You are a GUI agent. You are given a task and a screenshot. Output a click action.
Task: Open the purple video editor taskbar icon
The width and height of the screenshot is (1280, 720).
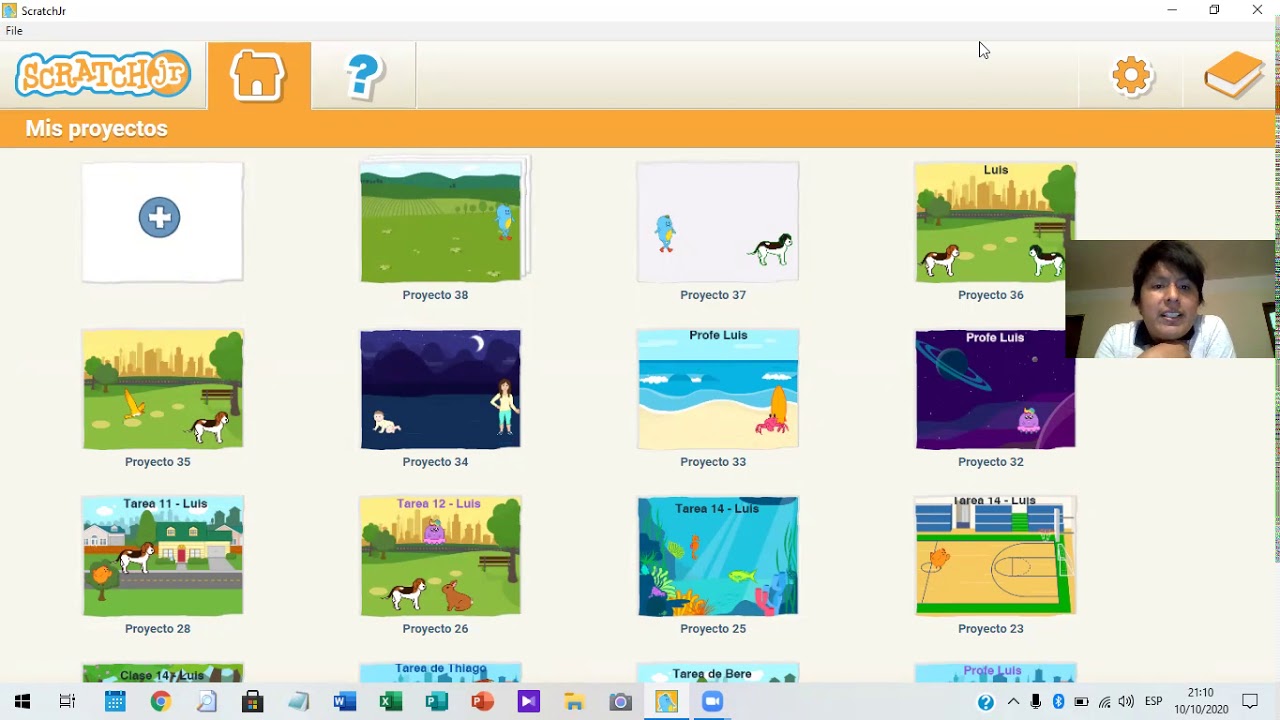click(x=528, y=702)
